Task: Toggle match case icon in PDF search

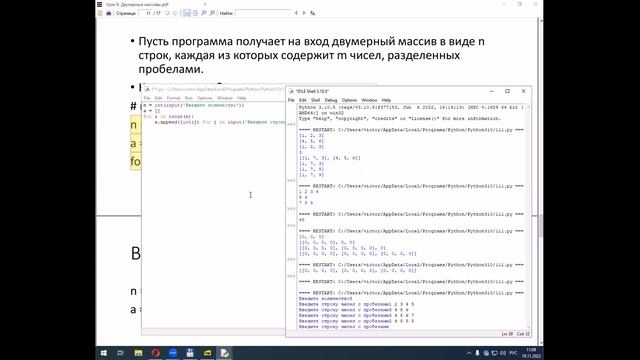Action: 313,13
